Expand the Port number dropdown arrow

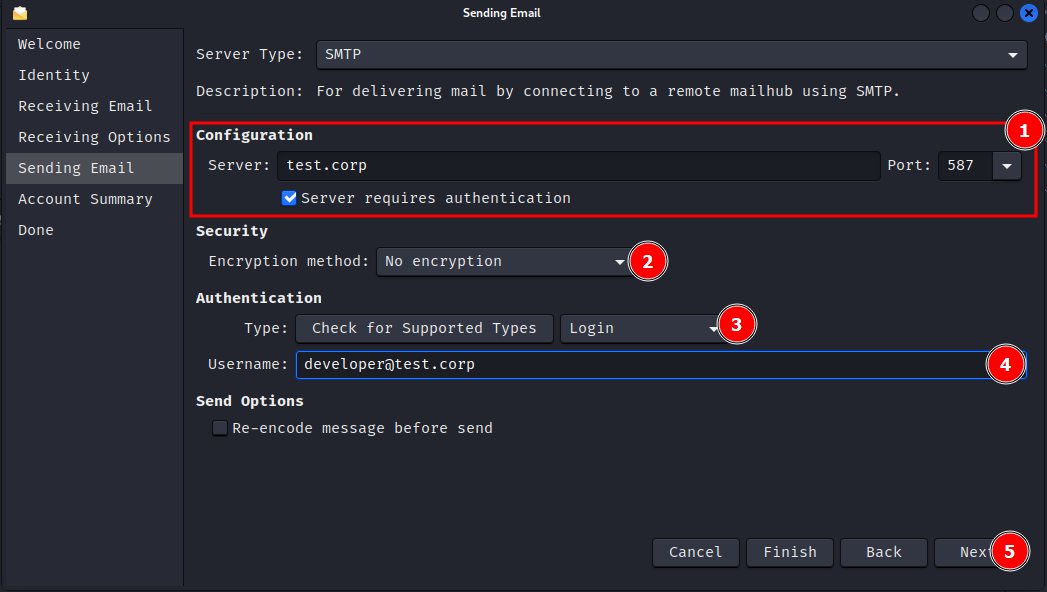click(x=1006, y=166)
